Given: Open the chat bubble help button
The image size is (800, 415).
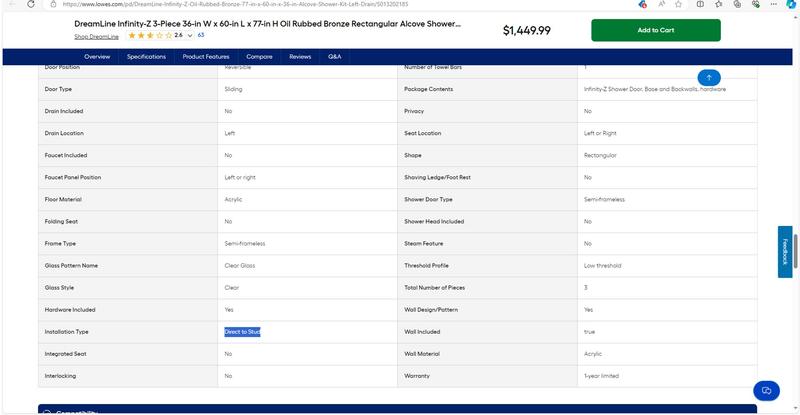Looking at the screenshot, I should (766, 390).
